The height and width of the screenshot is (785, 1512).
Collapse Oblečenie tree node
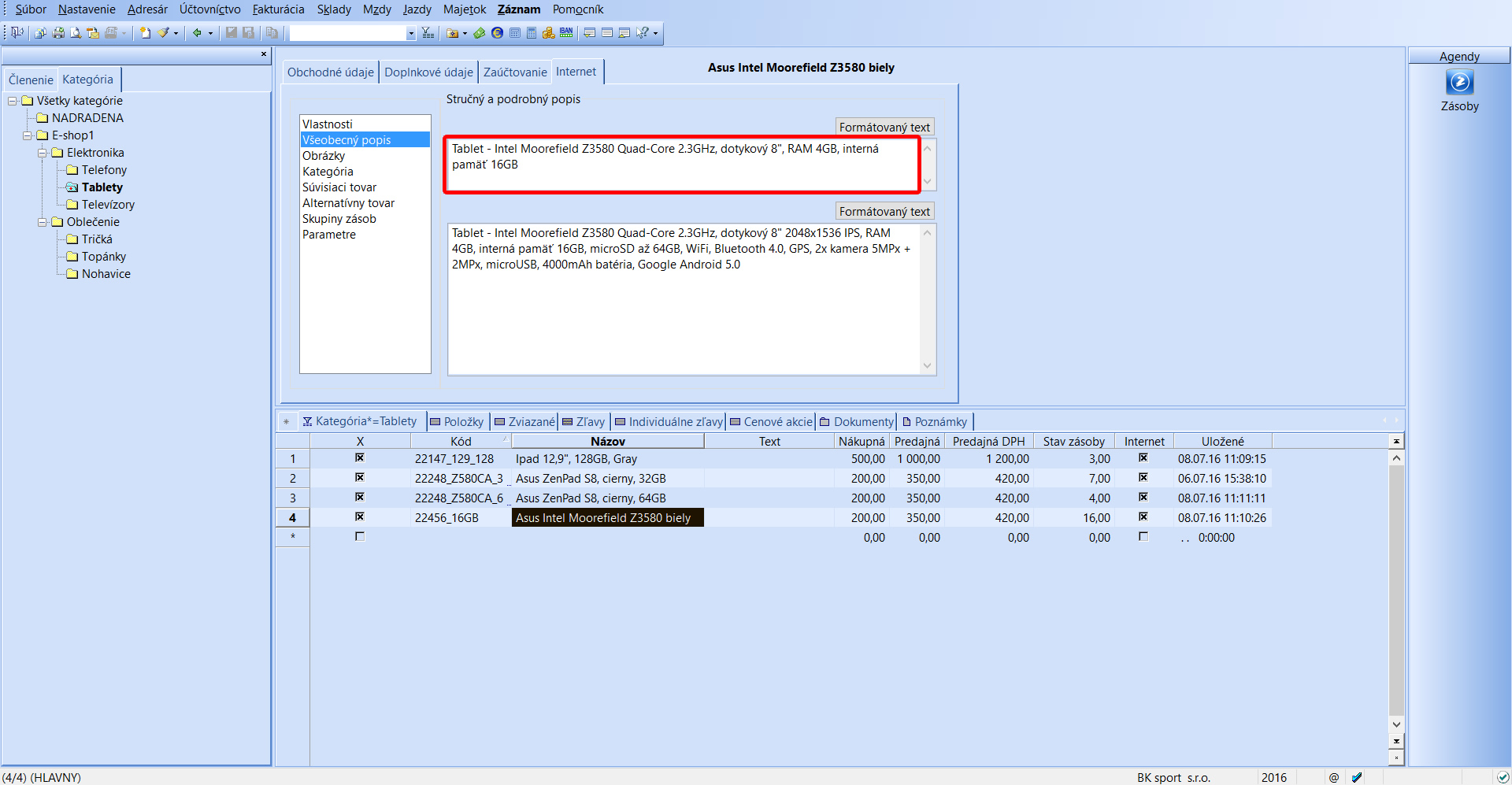coord(43,222)
